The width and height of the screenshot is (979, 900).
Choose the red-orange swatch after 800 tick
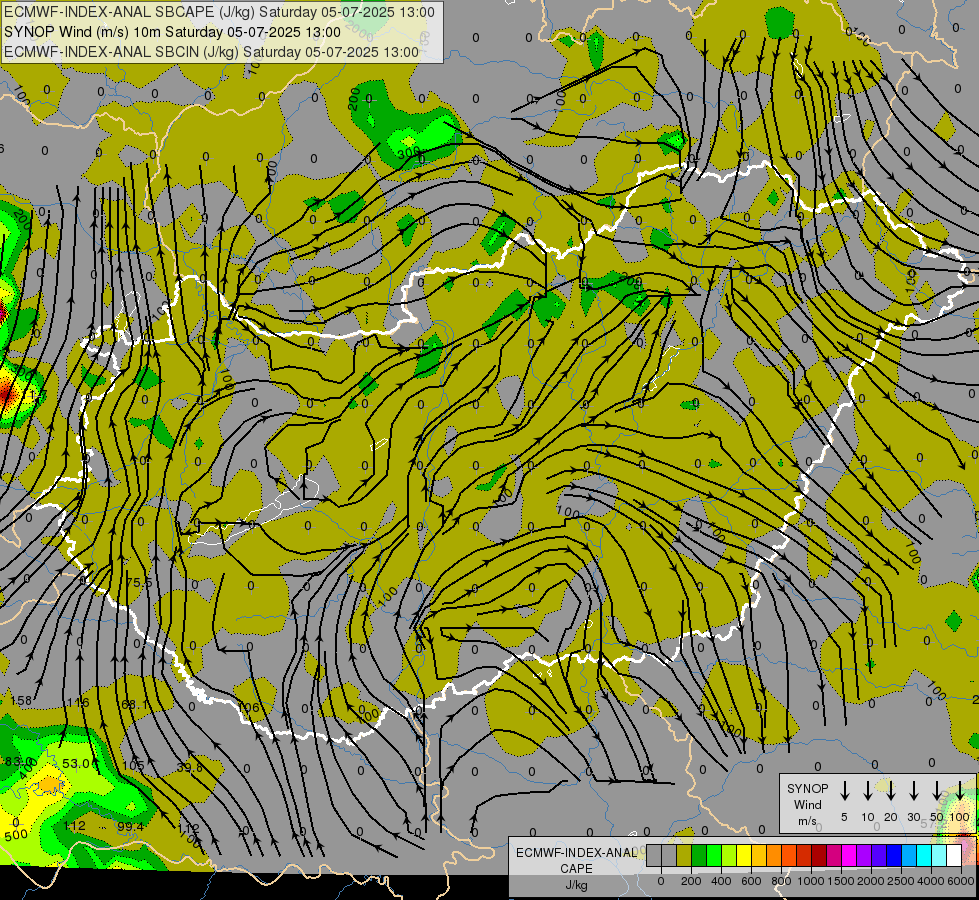[x=789, y=855]
